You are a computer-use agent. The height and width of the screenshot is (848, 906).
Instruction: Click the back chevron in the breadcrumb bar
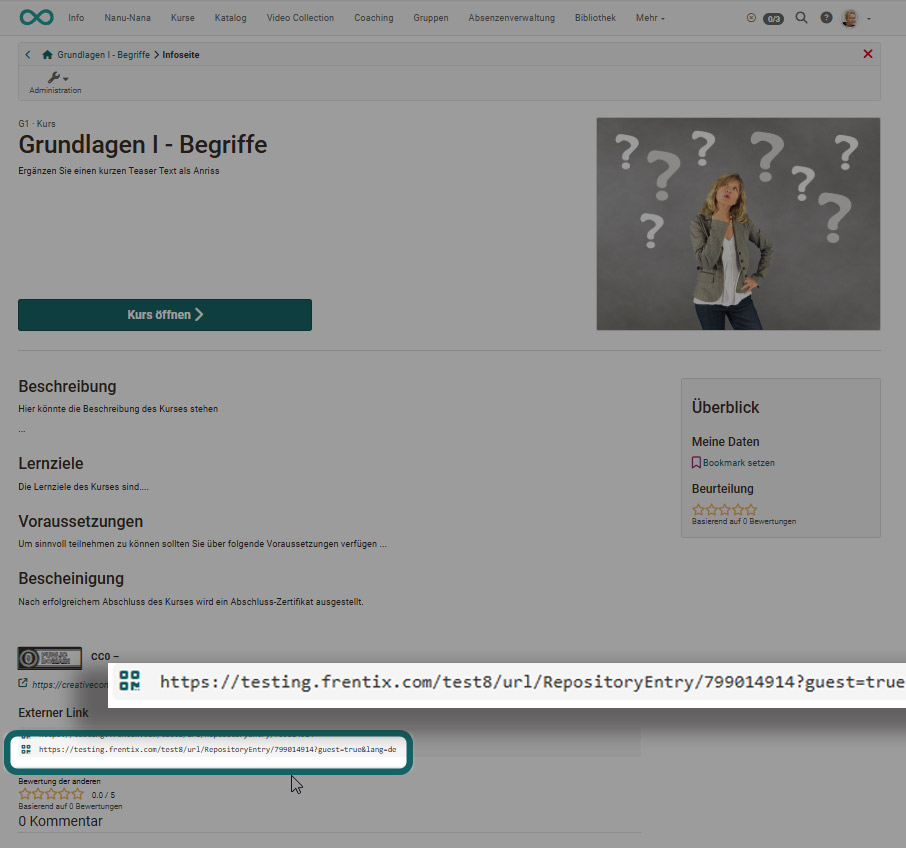27,55
